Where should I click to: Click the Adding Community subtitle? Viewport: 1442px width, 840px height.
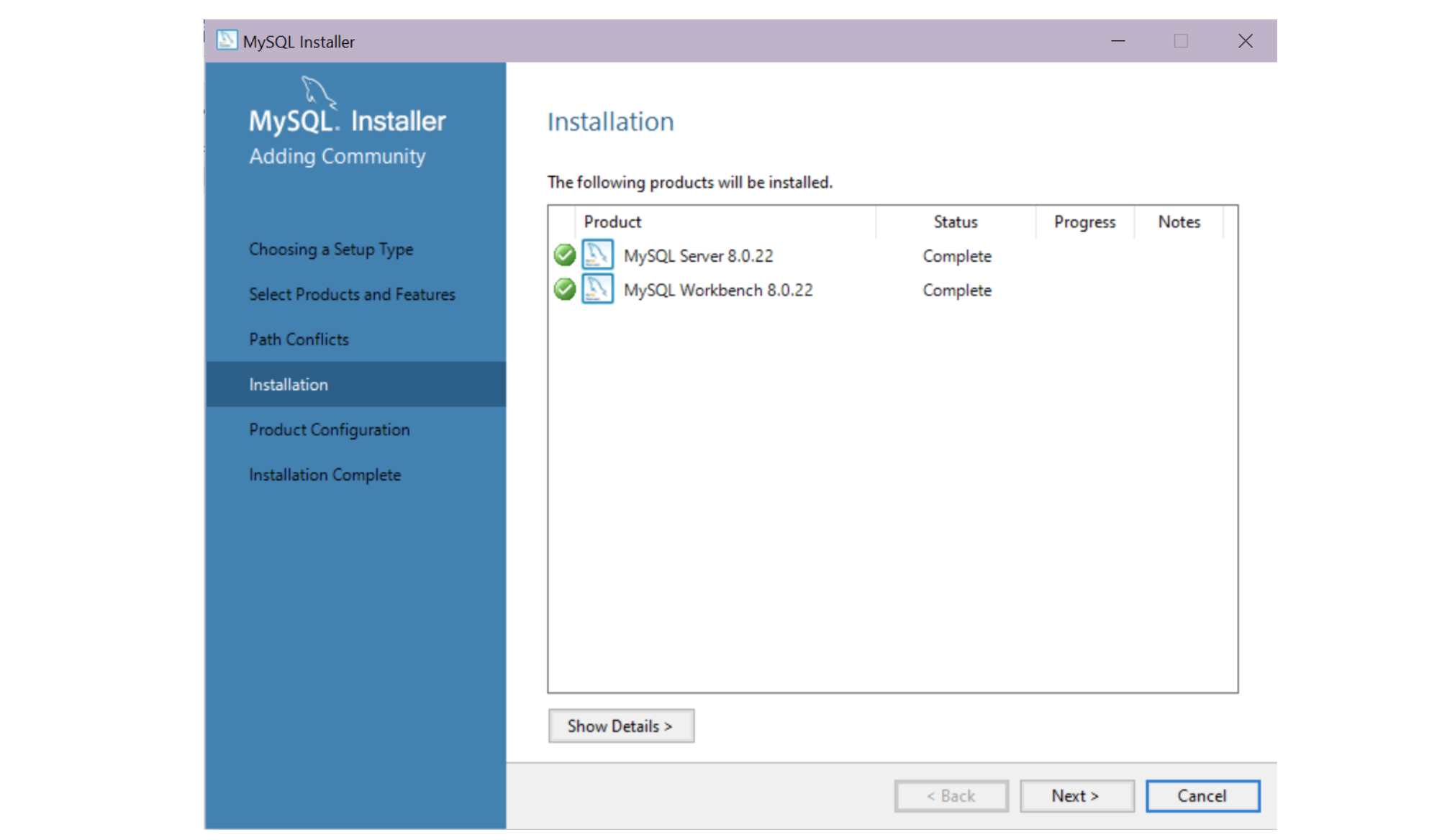tap(337, 156)
